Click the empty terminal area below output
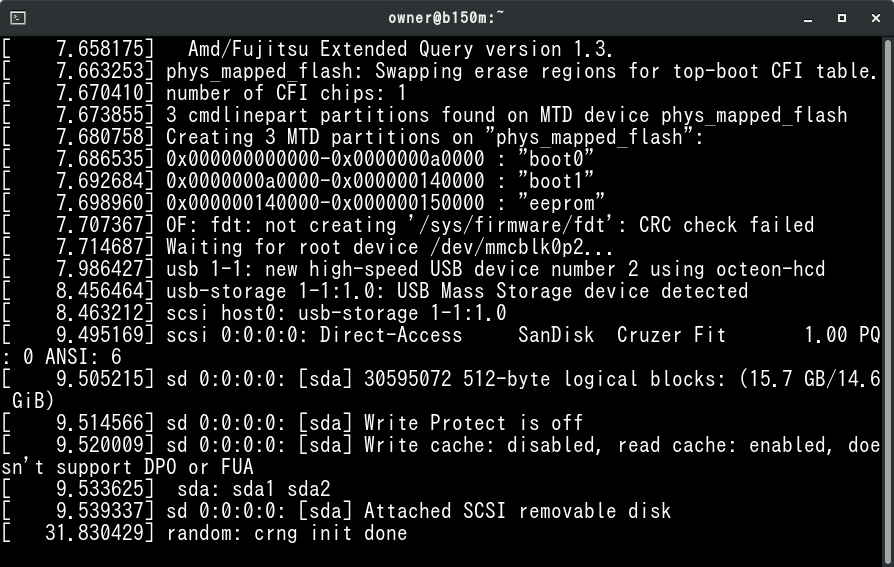The width and height of the screenshot is (894, 567). (x=442, y=554)
